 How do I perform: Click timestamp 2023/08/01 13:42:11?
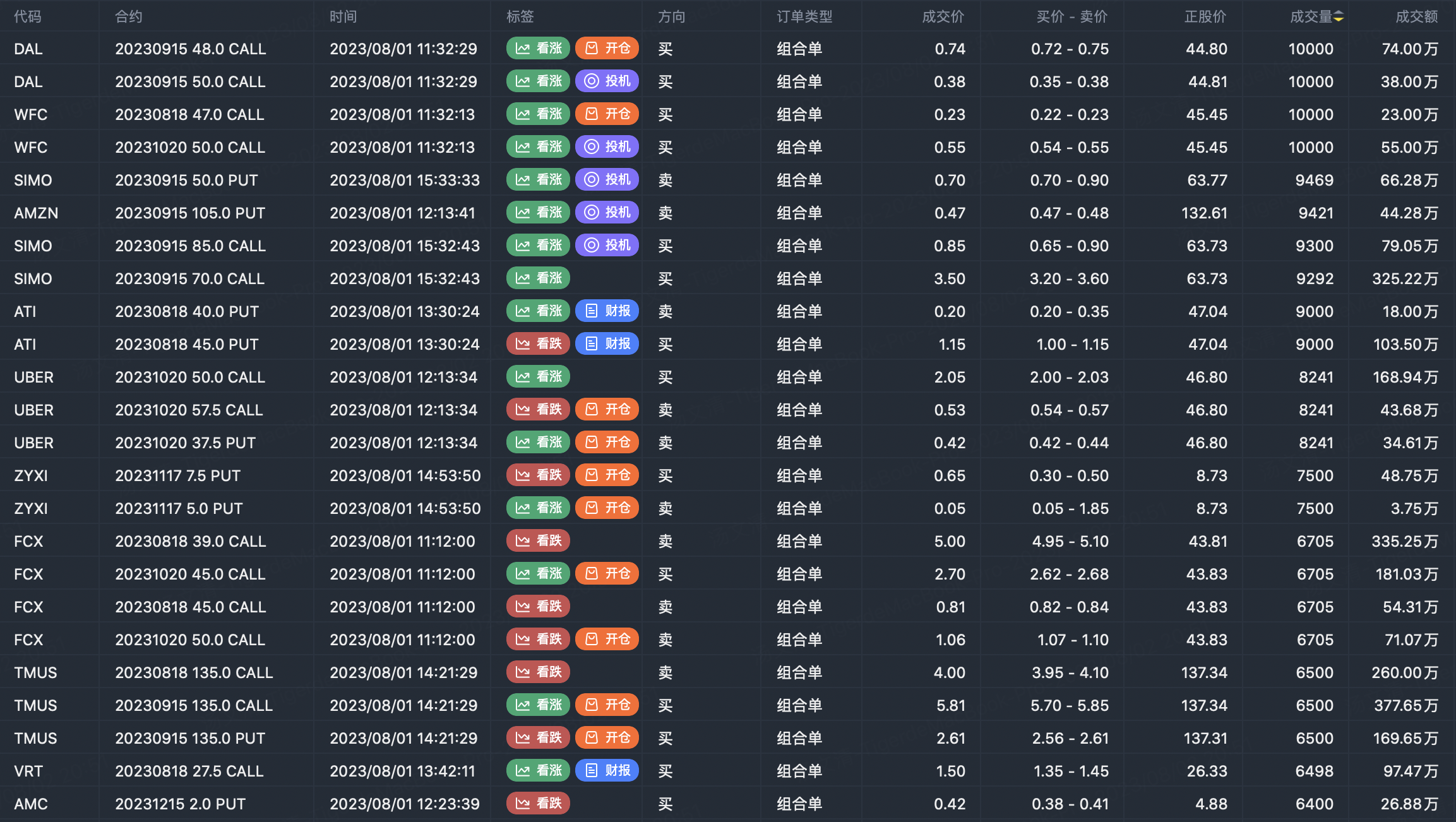coord(402,771)
